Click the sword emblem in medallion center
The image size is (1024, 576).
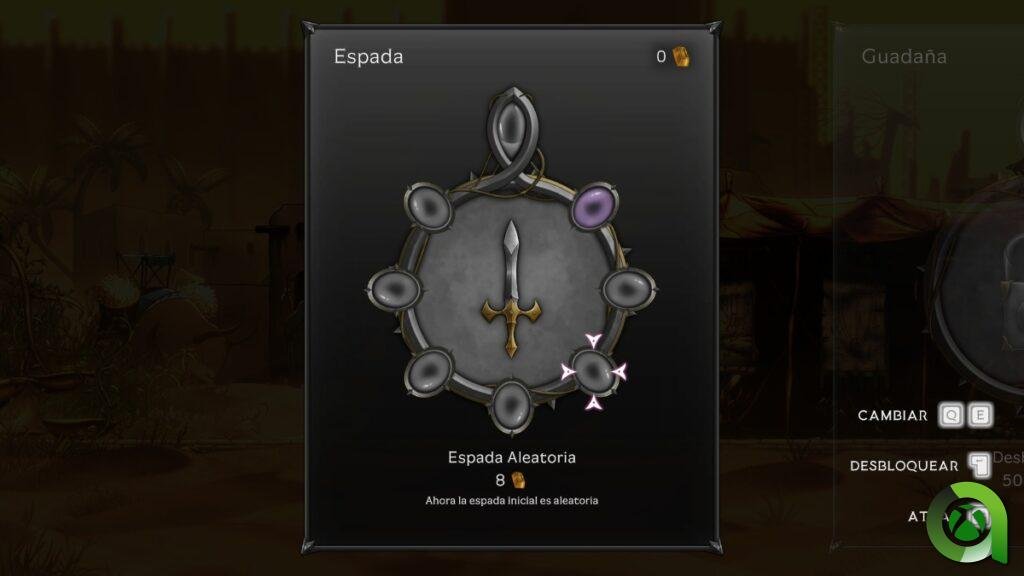(511, 289)
